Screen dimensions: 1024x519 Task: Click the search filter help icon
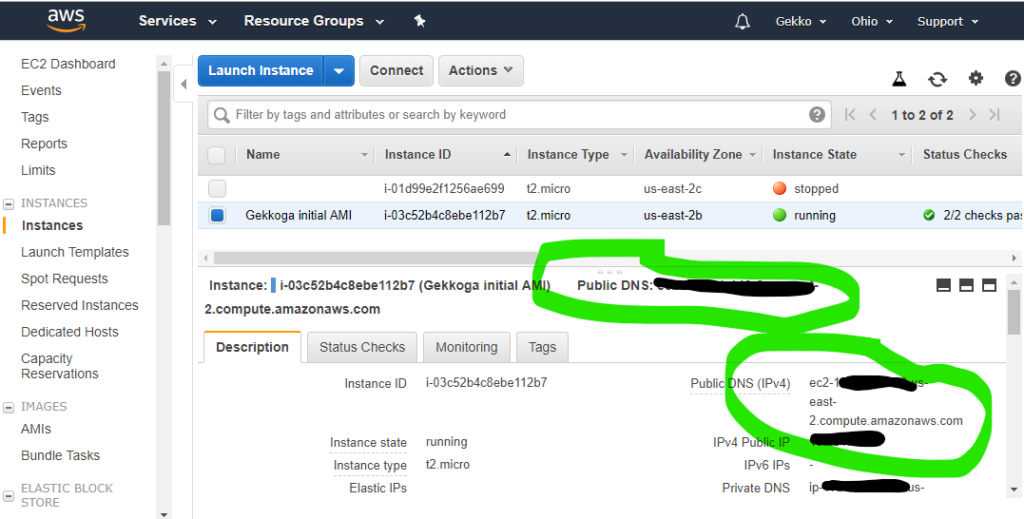(x=816, y=115)
